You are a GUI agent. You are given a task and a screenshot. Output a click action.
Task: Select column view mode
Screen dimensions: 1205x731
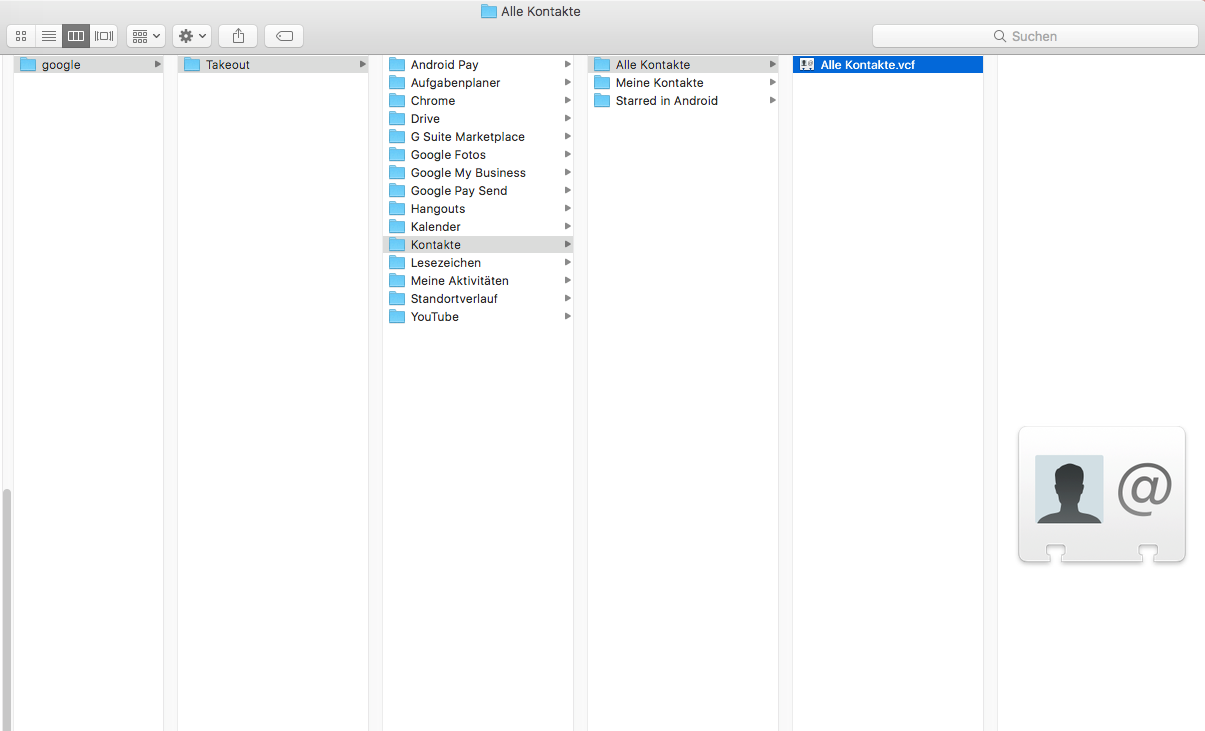[x=76, y=36]
